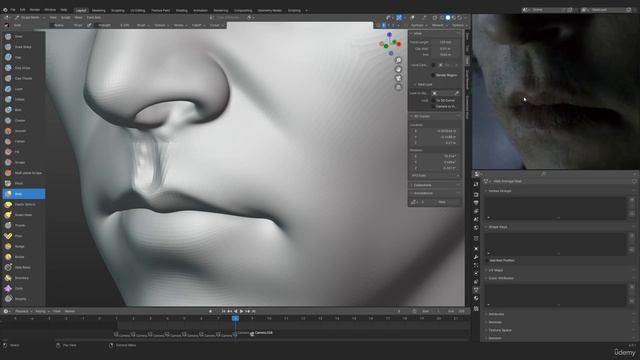The height and width of the screenshot is (360, 640).
Task: Toggle the Local Camera checkbox
Action: coord(433,65)
